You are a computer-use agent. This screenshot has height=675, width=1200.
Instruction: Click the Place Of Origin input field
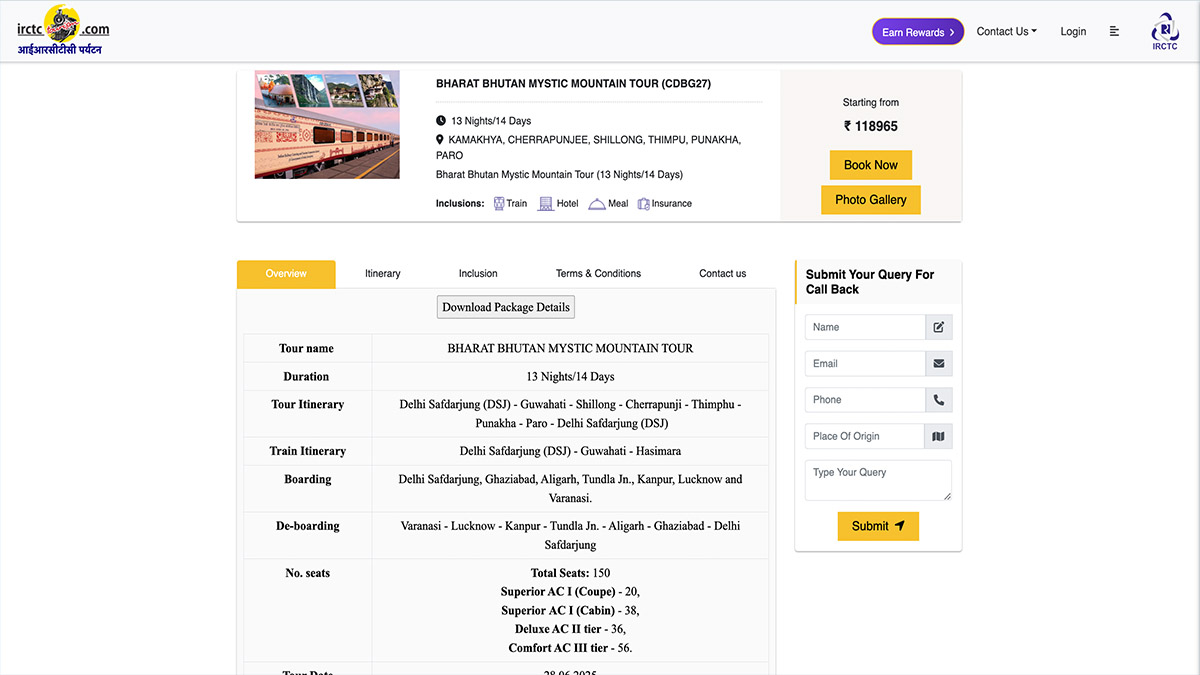tap(866, 436)
